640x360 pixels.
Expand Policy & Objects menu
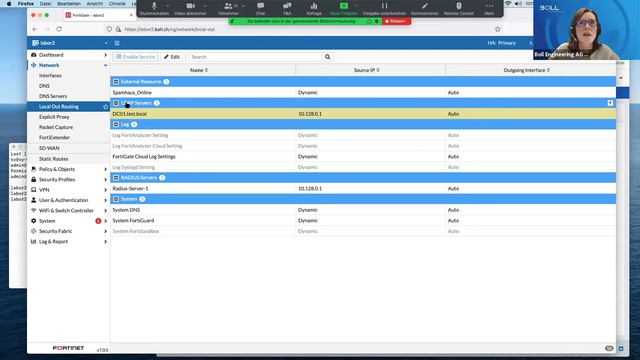69,169
